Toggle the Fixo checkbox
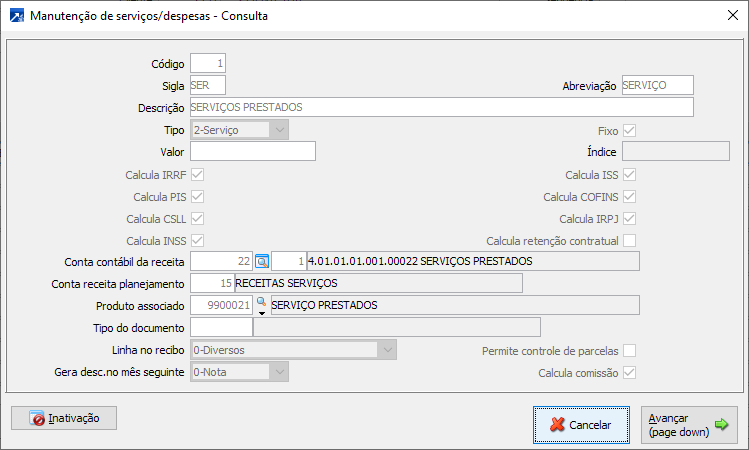Viewport: 749px width, 450px height. point(630,131)
